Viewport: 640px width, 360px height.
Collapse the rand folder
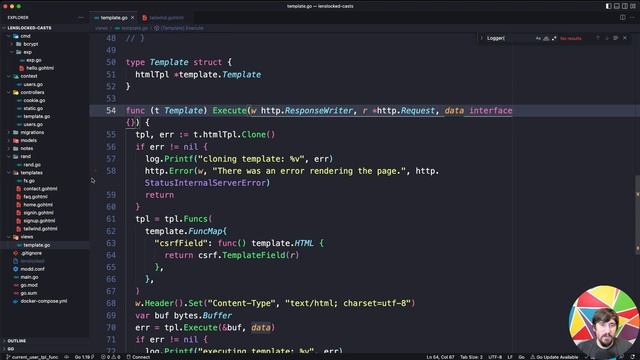[x=25, y=156]
